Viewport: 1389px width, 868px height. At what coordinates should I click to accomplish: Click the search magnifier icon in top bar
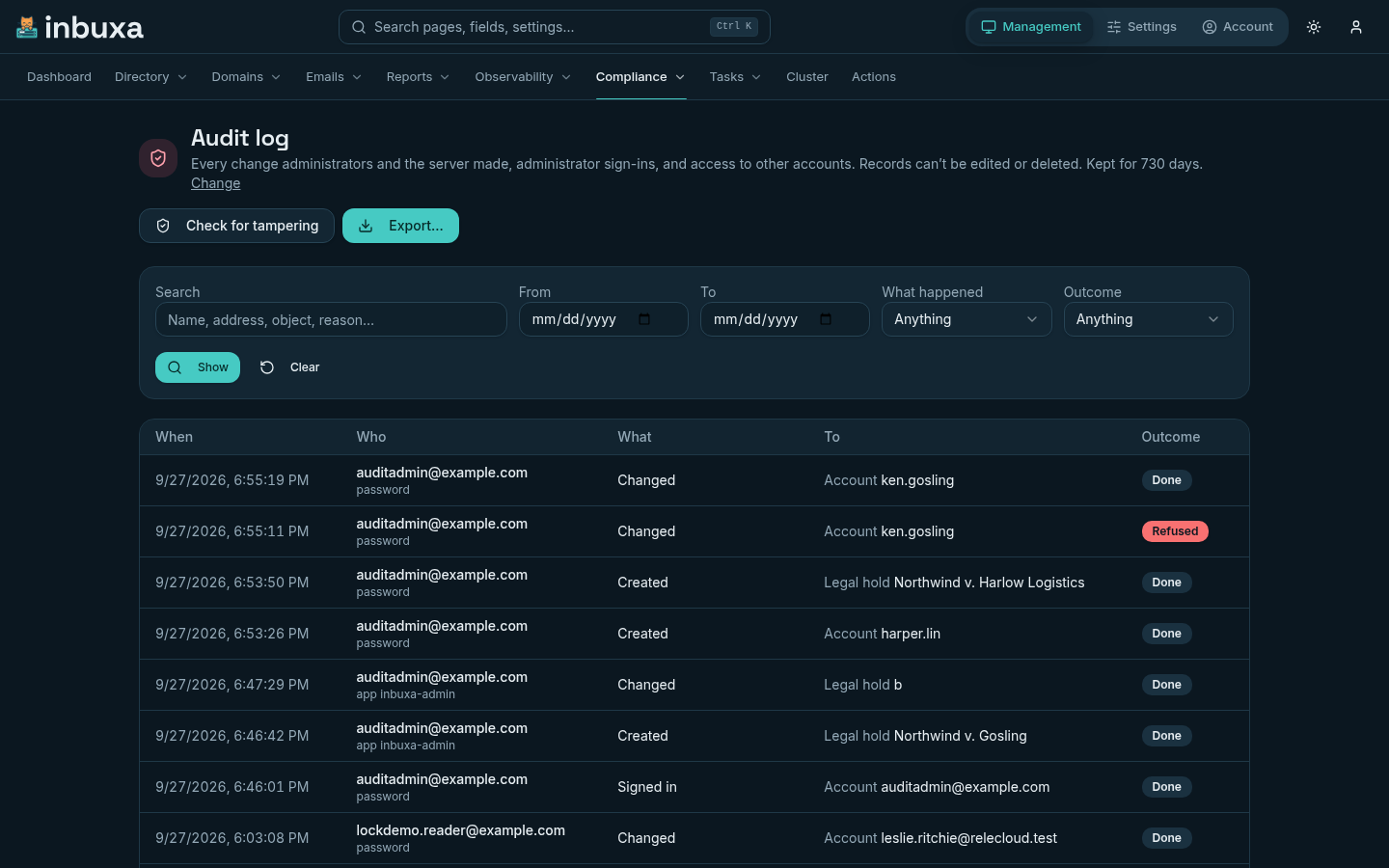[359, 27]
